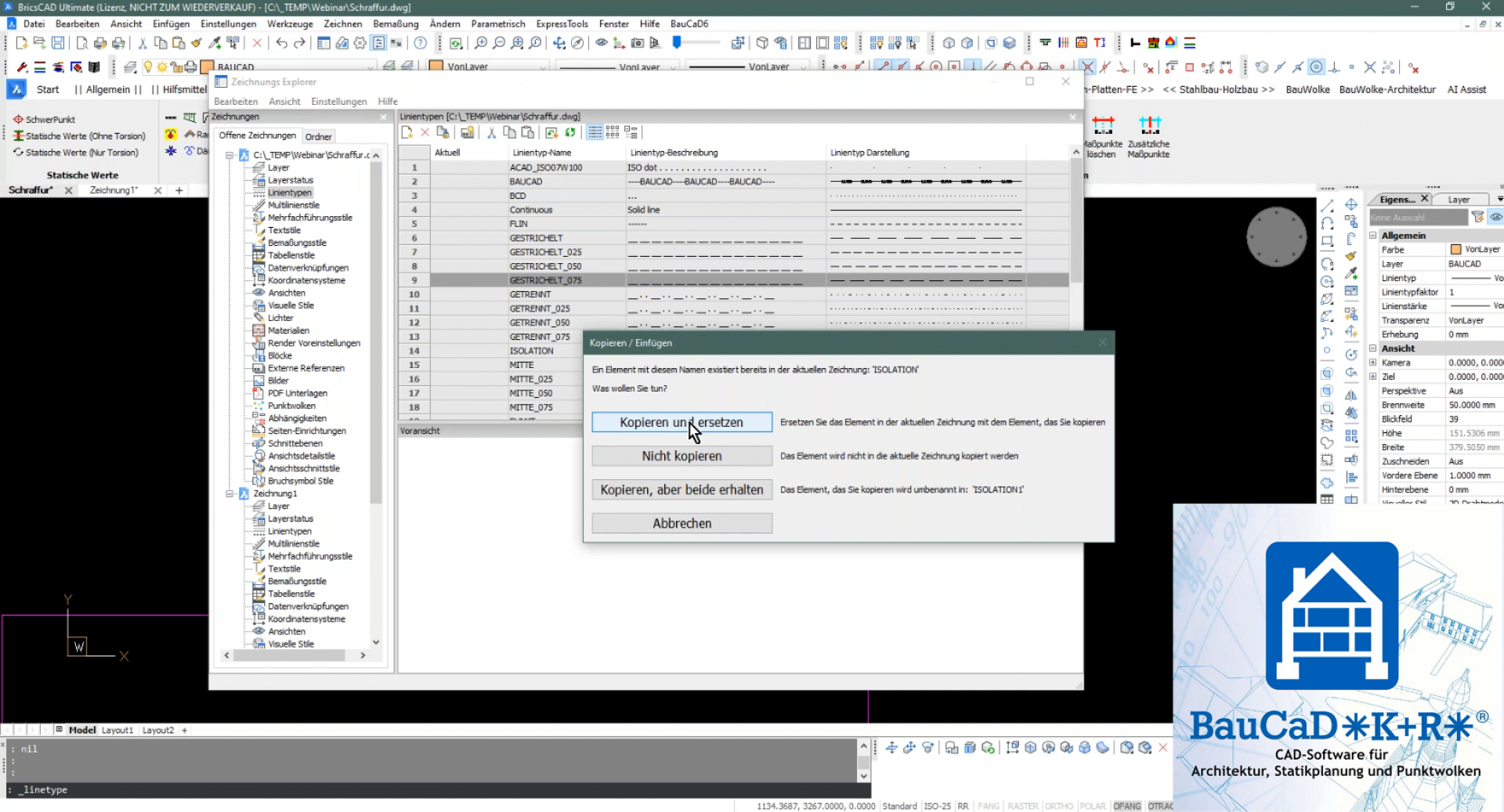Click the green regenerate icon in Linientypen toolbar
The height and width of the screenshot is (812, 1504).
[x=570, y=132]
